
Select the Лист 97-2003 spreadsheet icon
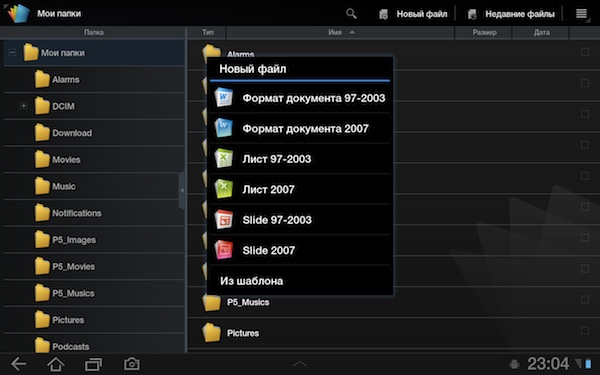tap(223, 158)
